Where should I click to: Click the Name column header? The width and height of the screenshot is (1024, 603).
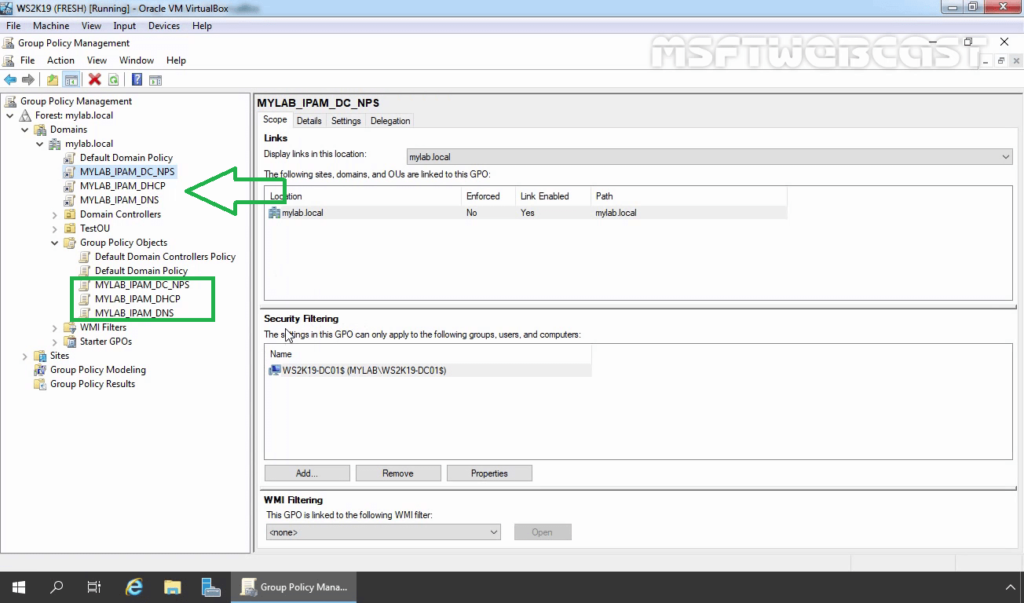428,354
